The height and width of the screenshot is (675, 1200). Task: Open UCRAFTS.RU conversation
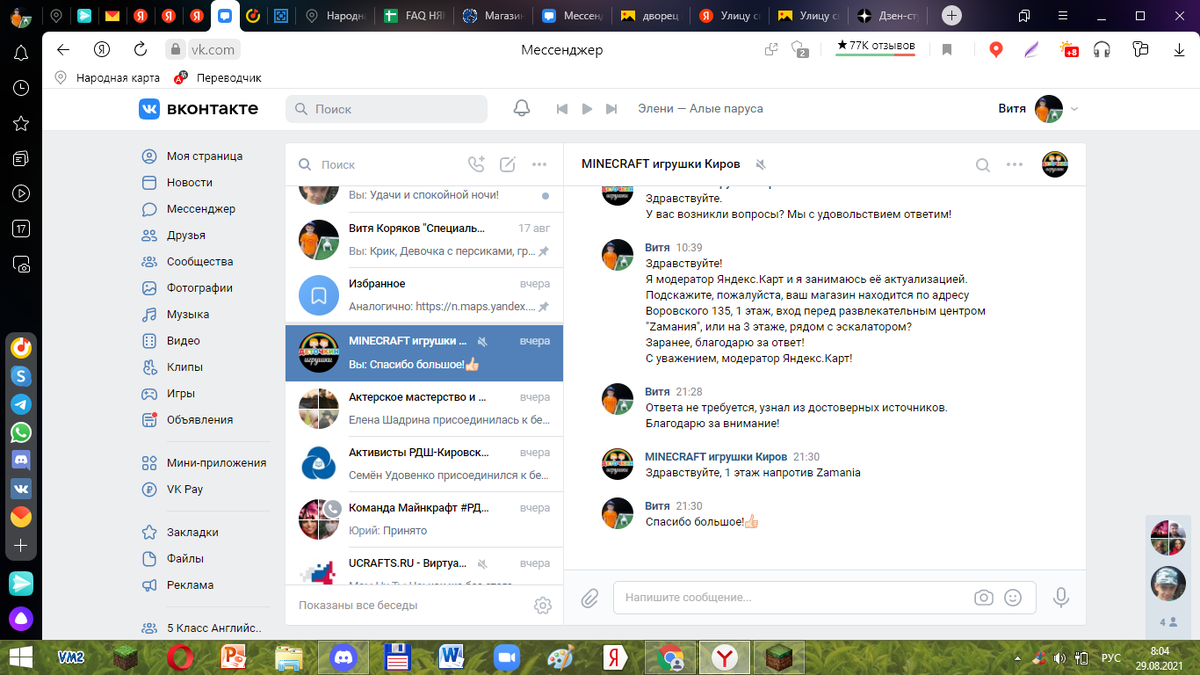click(x=424, y=567)
